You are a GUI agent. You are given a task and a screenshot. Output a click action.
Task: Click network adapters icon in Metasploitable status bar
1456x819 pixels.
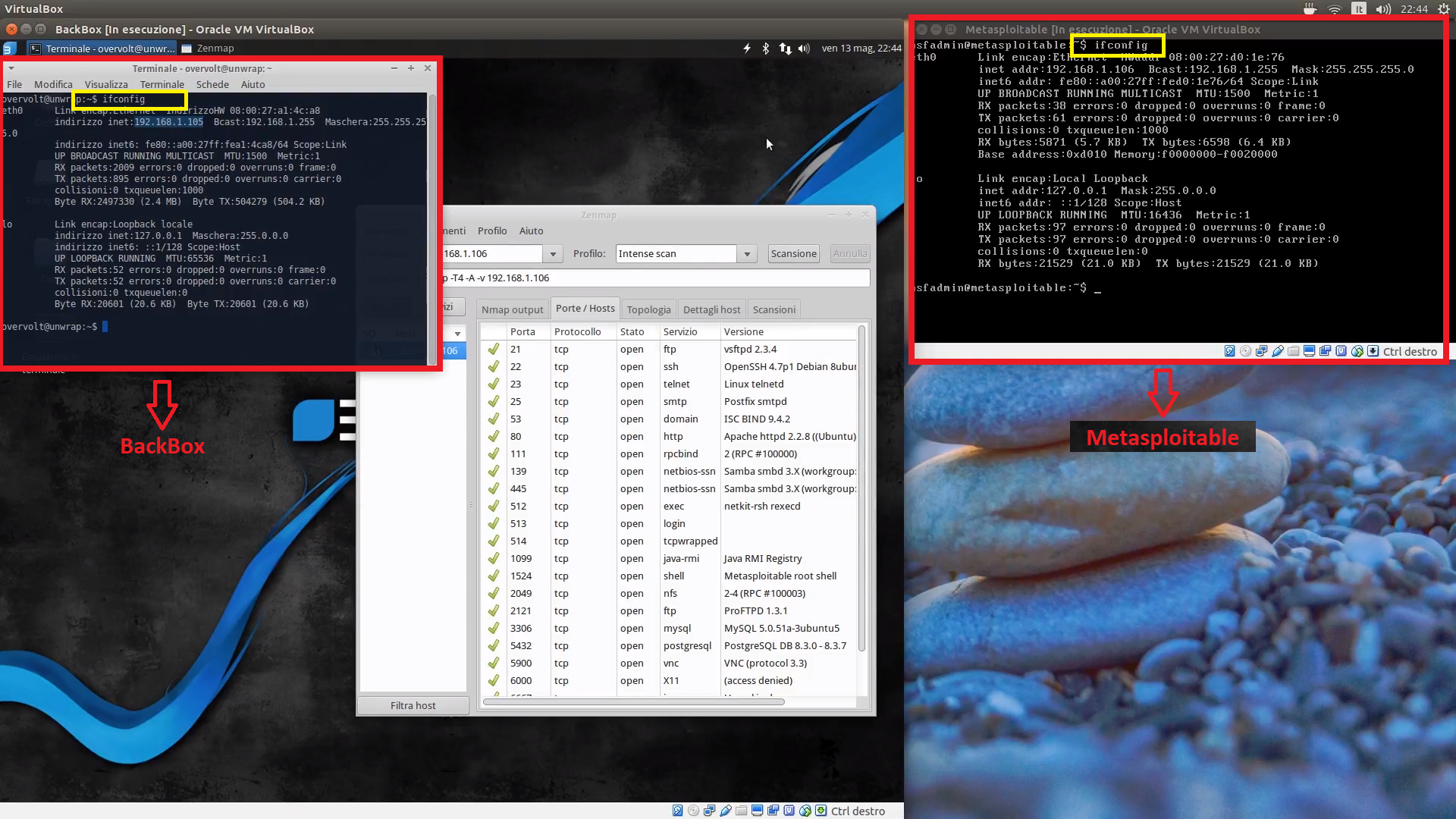[1261, 351]
